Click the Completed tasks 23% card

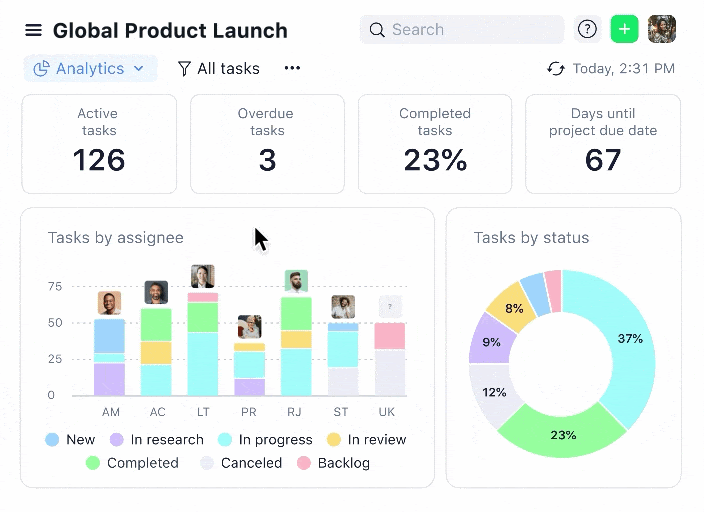click(x=435, y=144)
